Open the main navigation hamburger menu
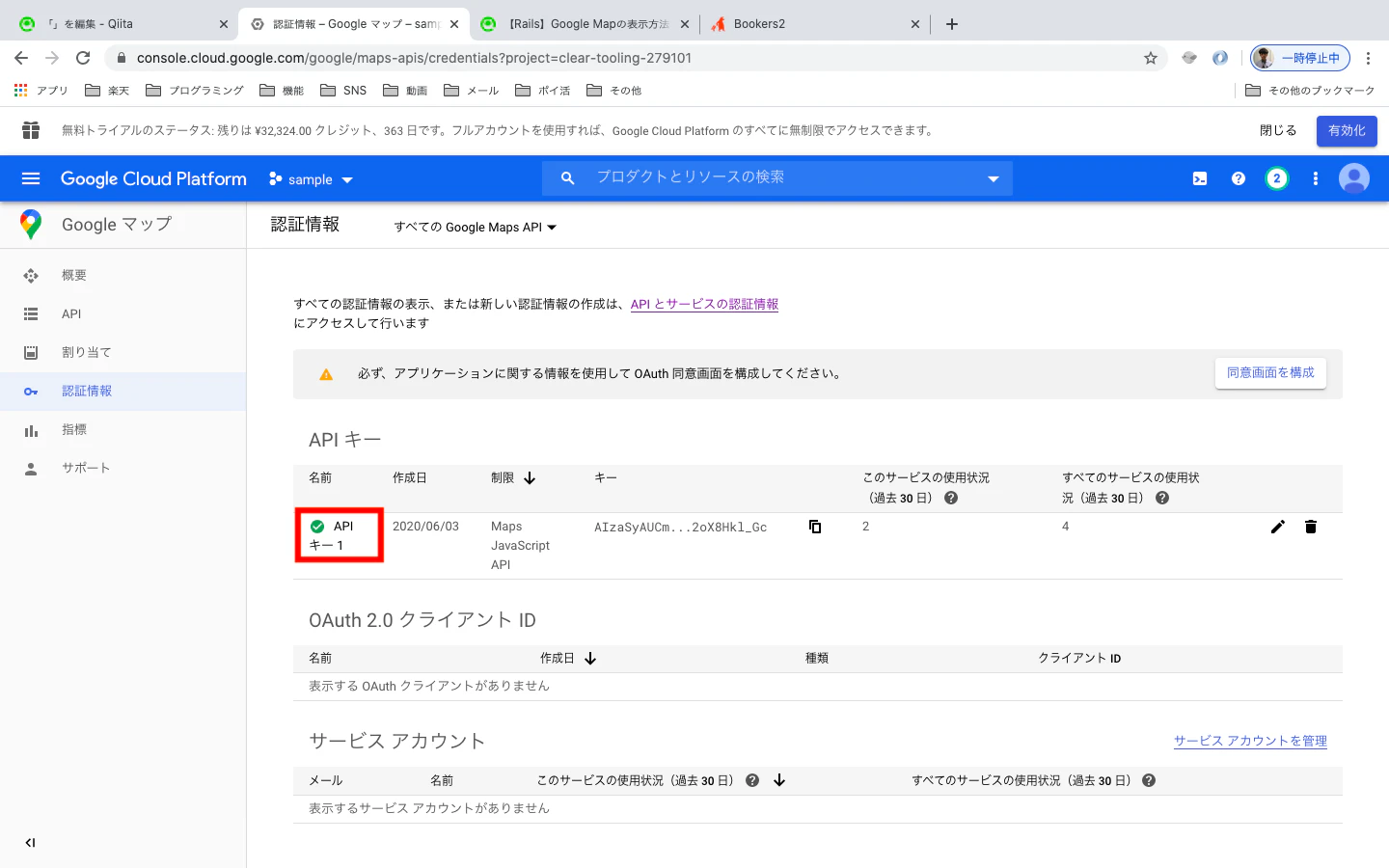 coord(31,178)
